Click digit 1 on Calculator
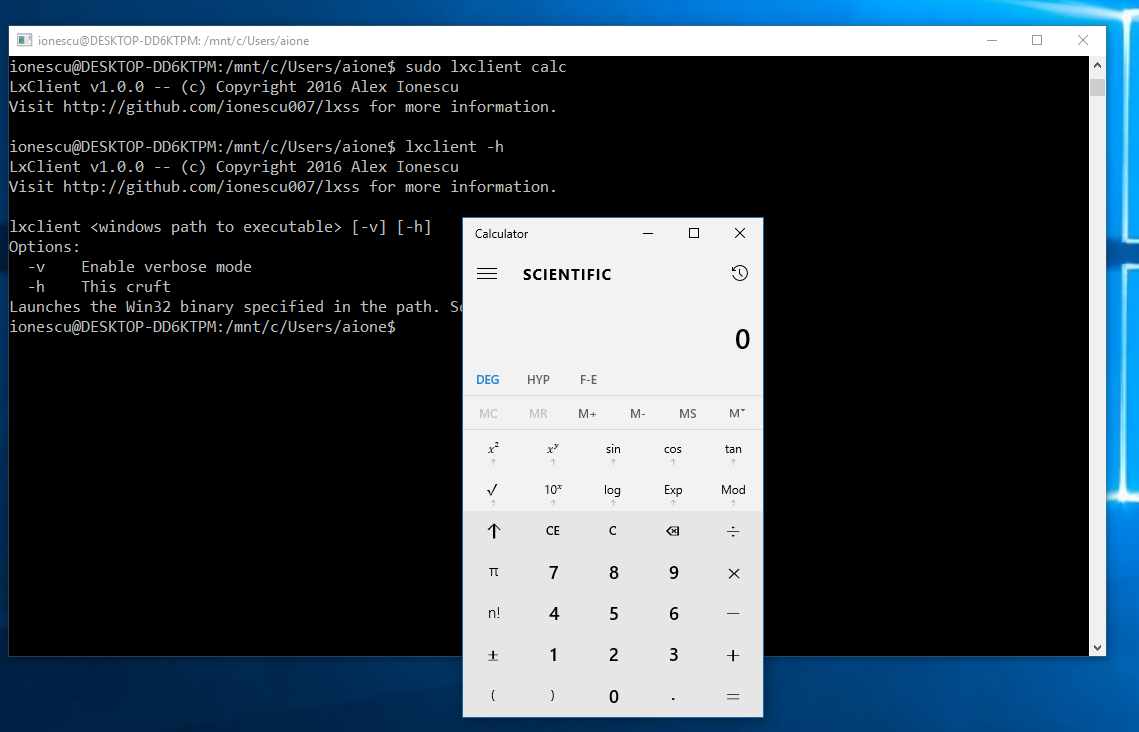The image size is (1139, 732). [553, 655]
